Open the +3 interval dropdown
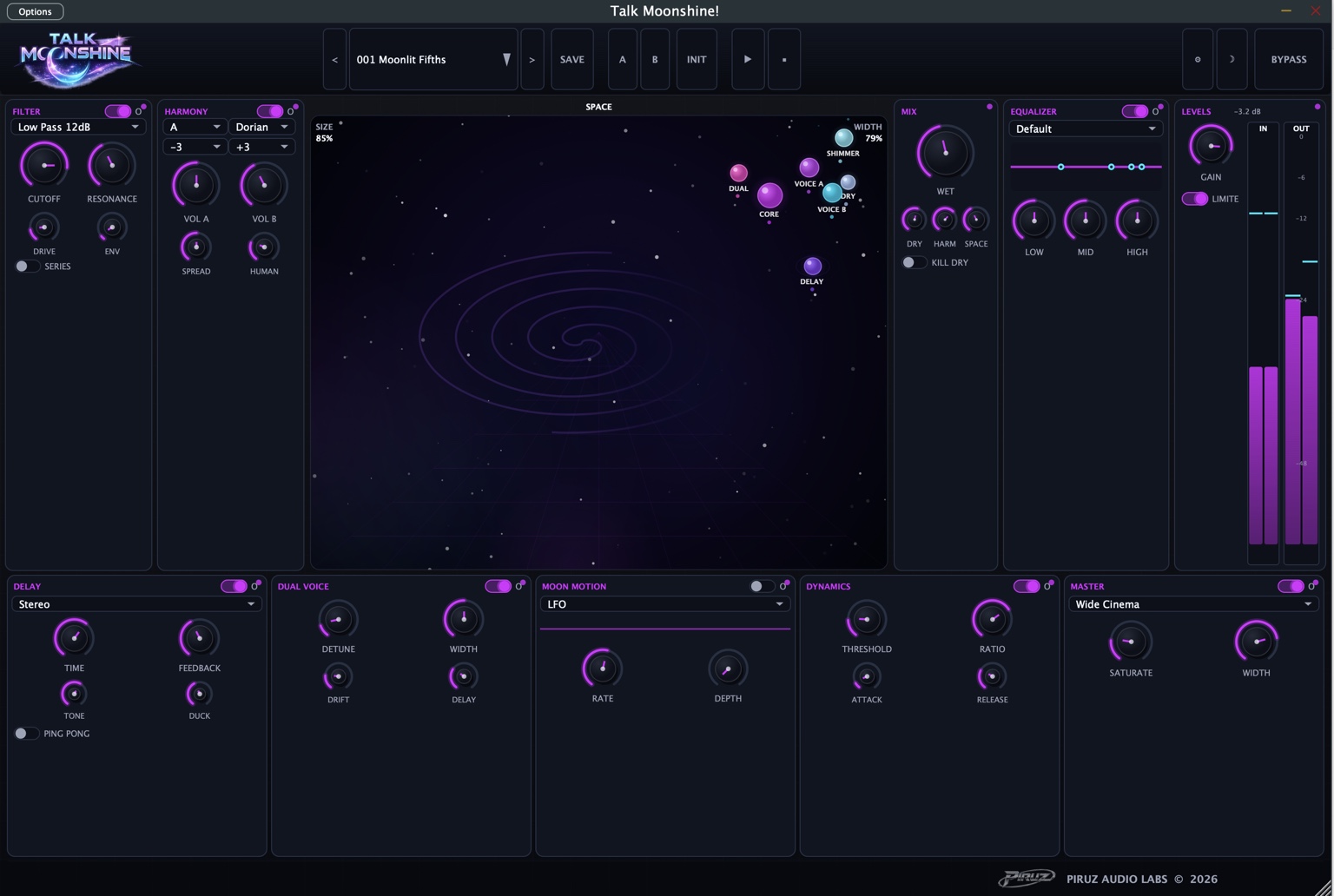This screenshot has height=896, width=1334. point(261,147)
